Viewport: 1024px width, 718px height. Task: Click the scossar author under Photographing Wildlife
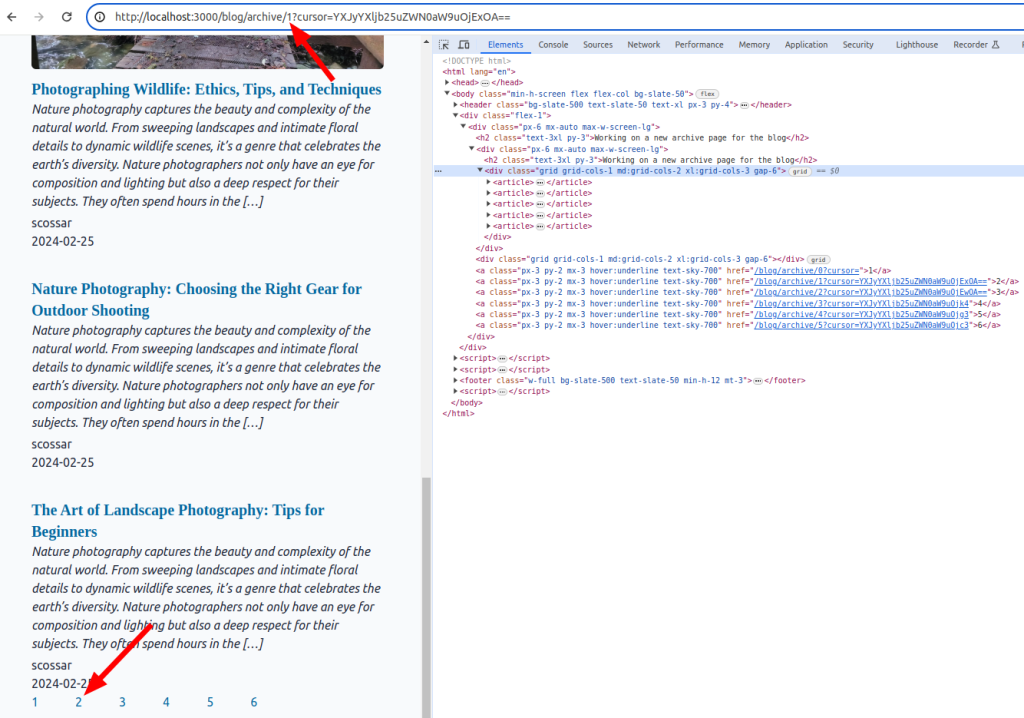click(x=52, y=223)
